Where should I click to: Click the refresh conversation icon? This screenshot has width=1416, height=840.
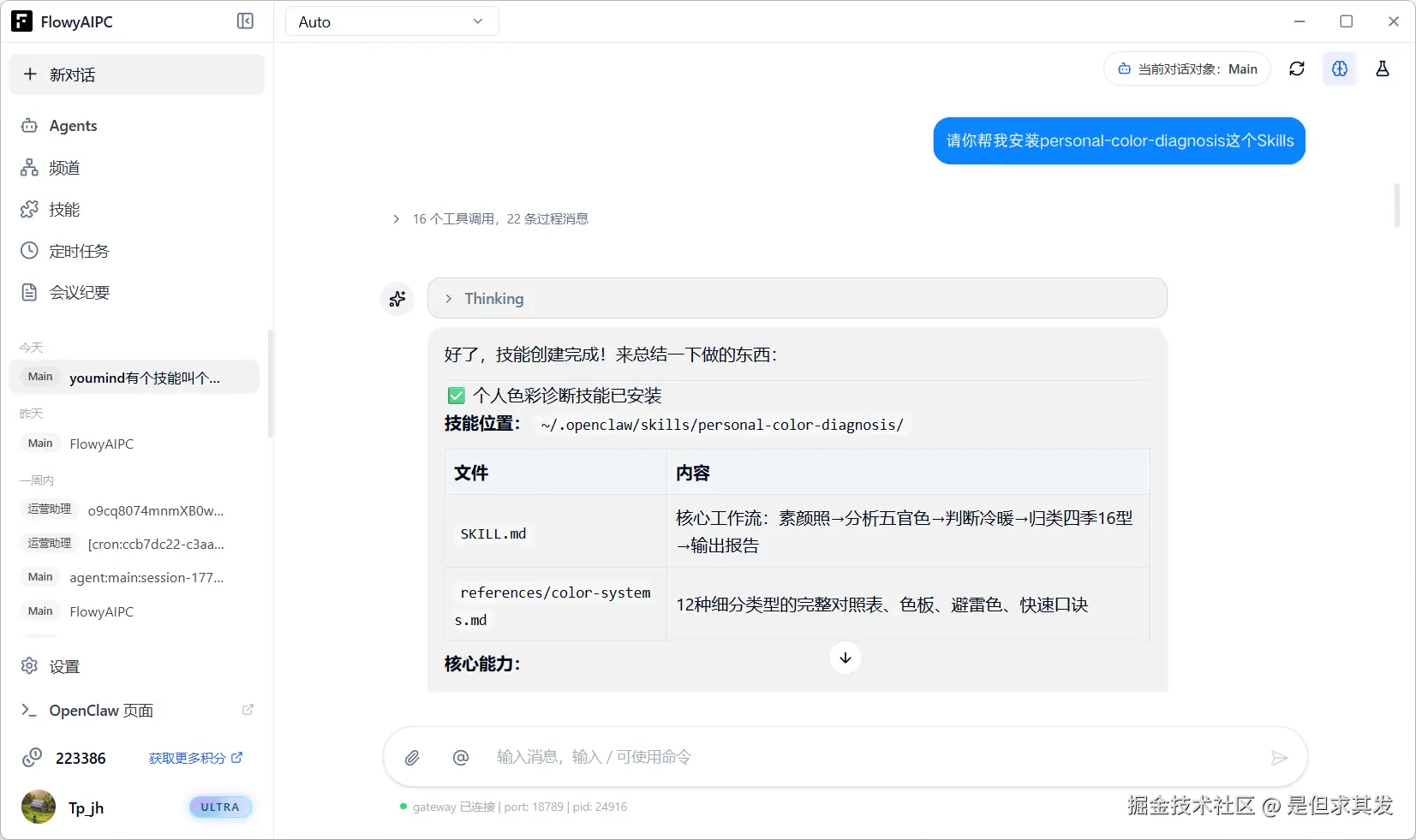1297,69
